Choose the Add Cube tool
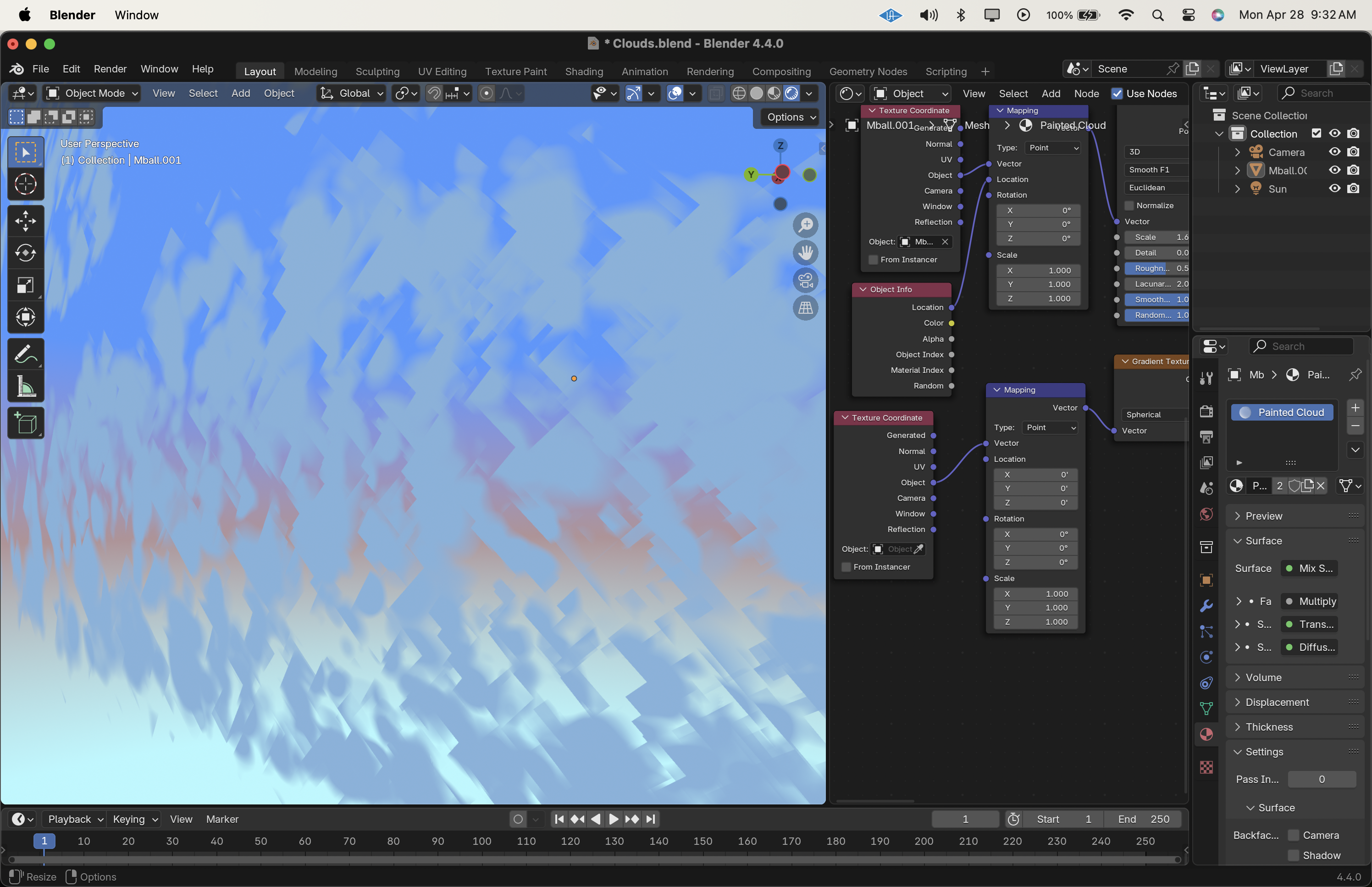This screenshot has width=1372, height=887. click(x=25, y=423)
